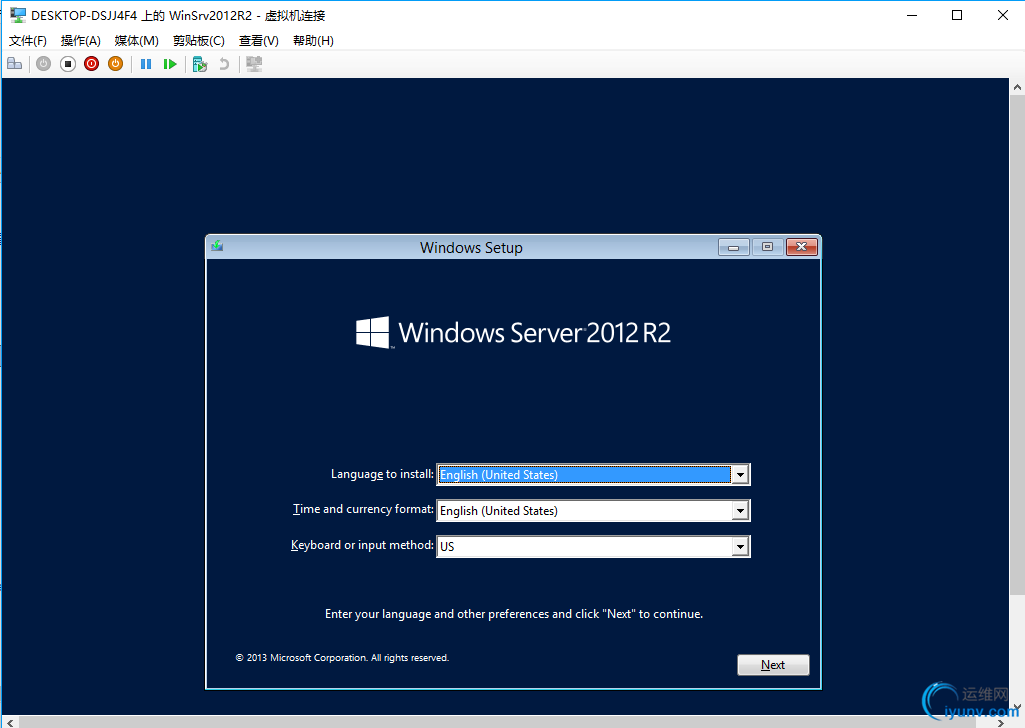Click the "Enter your language" instruction text
The width and height of the screenshot is (1025, 728).
click(x=514, y=614)
